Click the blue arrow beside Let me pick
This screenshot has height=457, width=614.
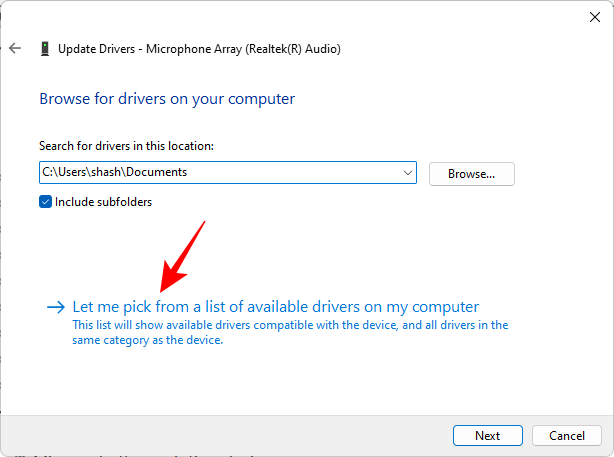point(56,307)
